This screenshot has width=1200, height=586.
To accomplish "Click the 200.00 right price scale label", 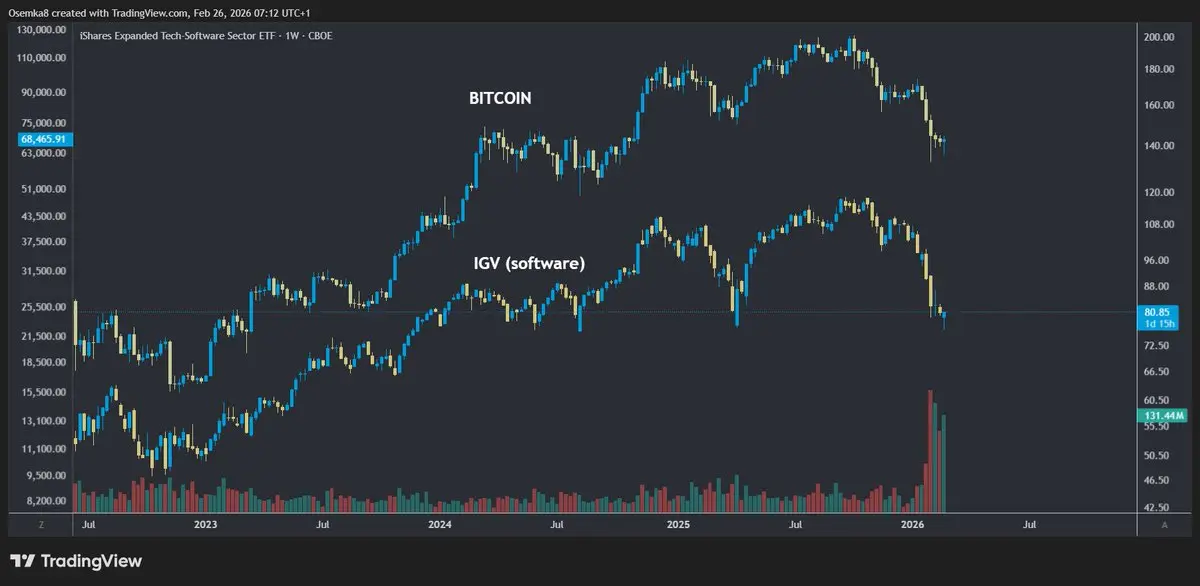I will [1158, 37].
